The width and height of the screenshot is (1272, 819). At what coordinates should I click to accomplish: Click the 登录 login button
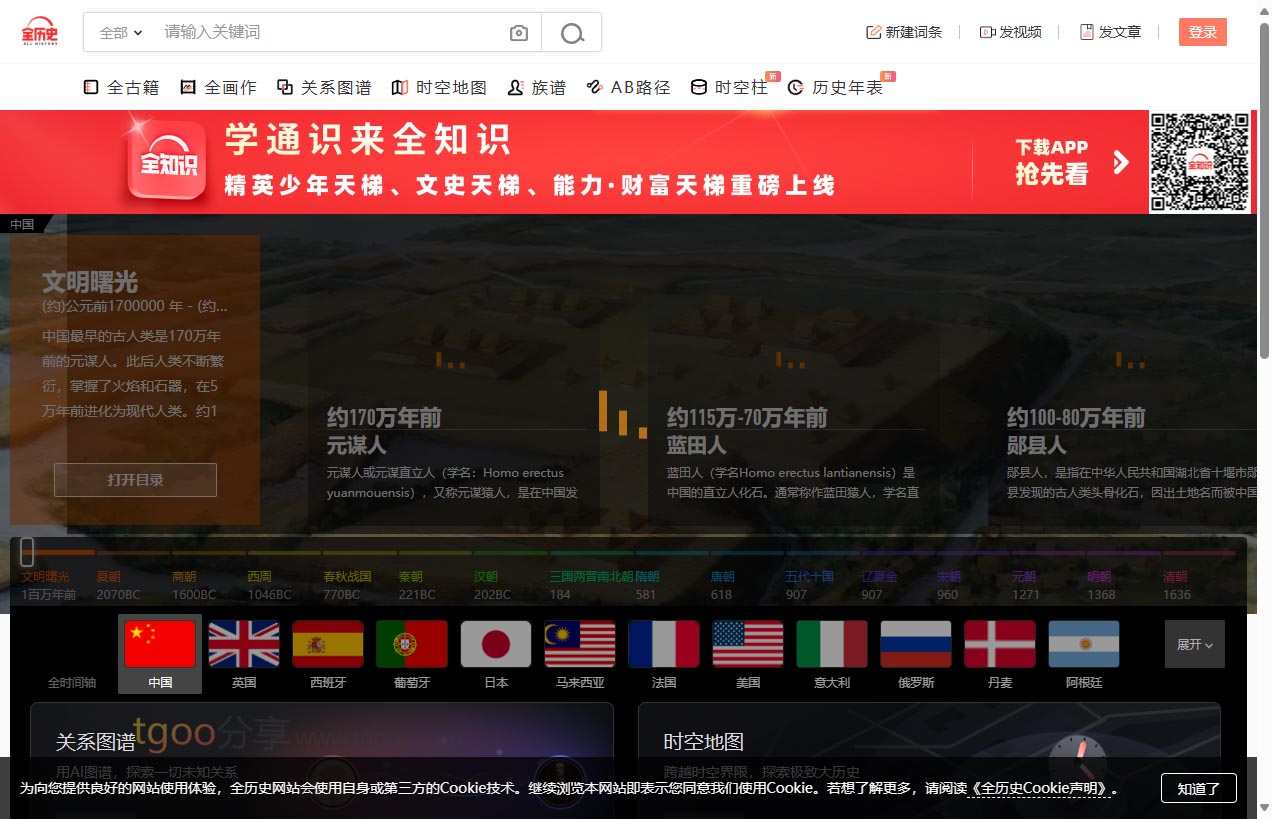pos(1202,32)
